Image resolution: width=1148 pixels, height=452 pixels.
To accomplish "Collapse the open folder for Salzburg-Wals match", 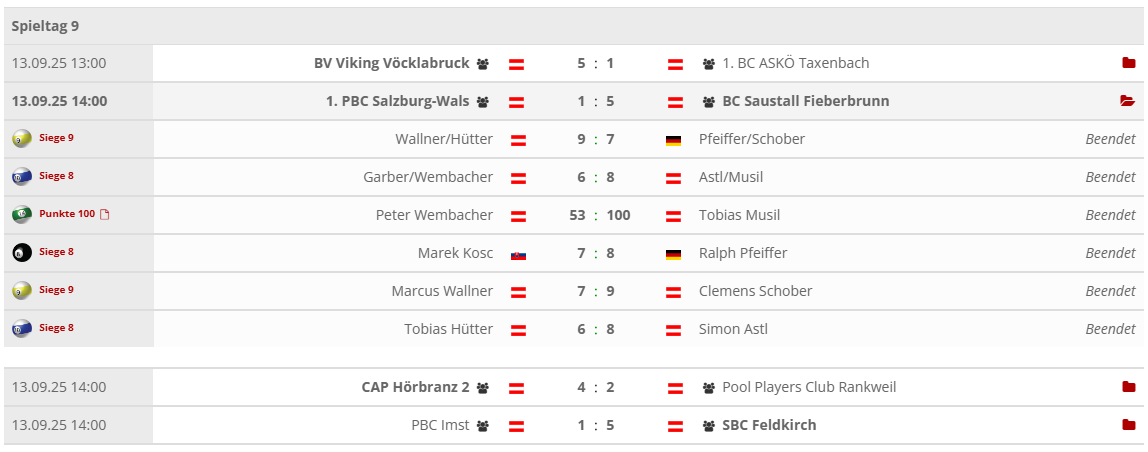I will tap(1128, 101).
